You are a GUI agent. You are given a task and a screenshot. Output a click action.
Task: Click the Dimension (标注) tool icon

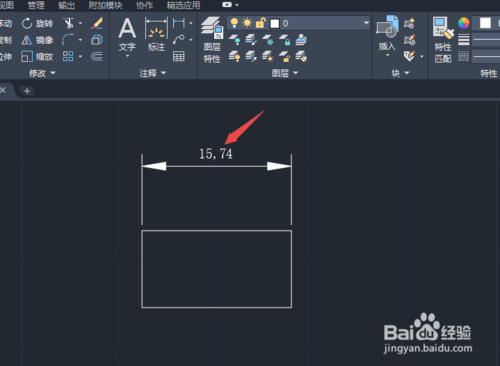point(156,29)
